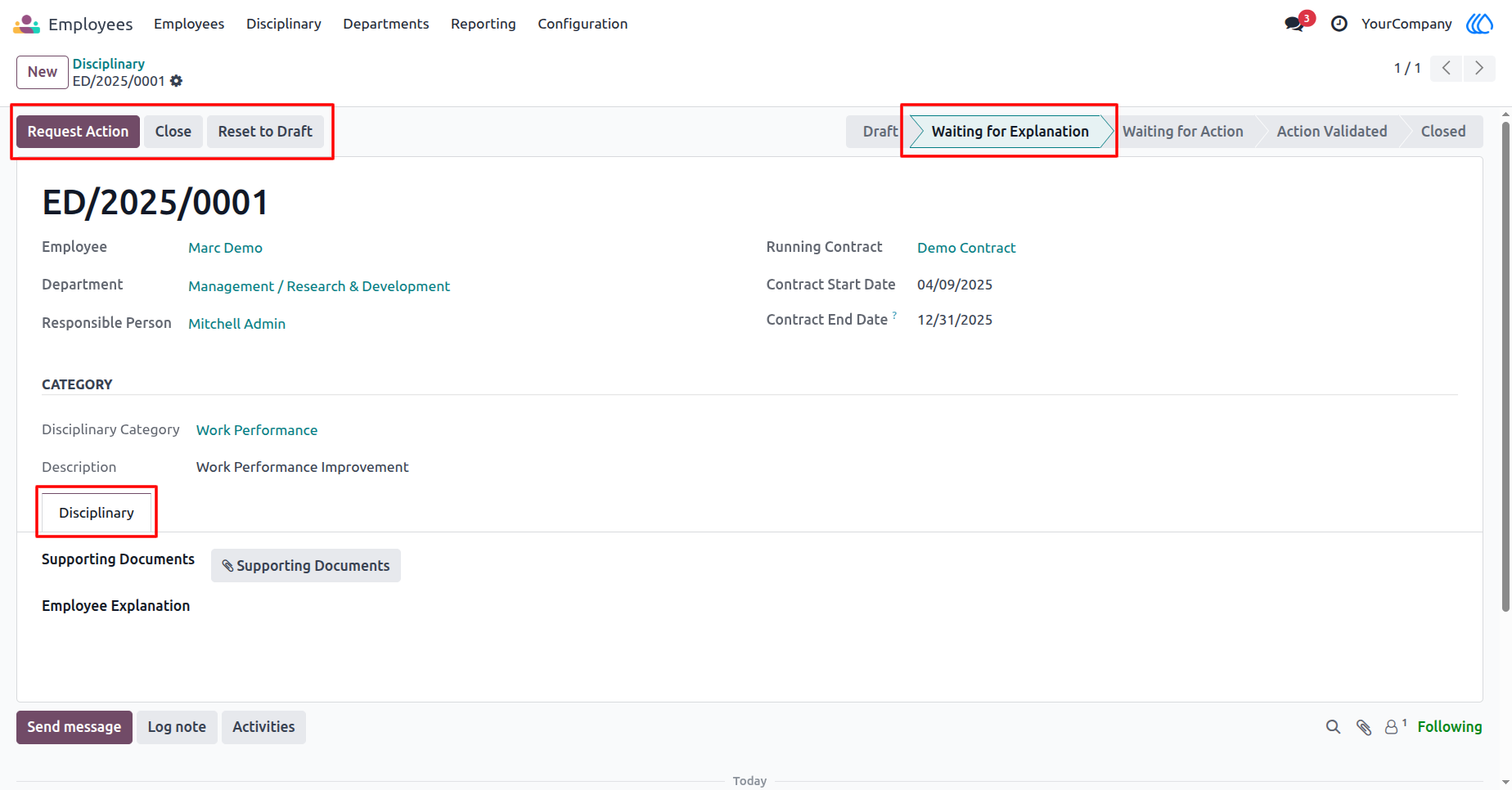Image resolution: width=1512 pixels, height=790 pixels.
Task: Open the chat messages icon with 3 notifications
Action: click(1294, 24)
